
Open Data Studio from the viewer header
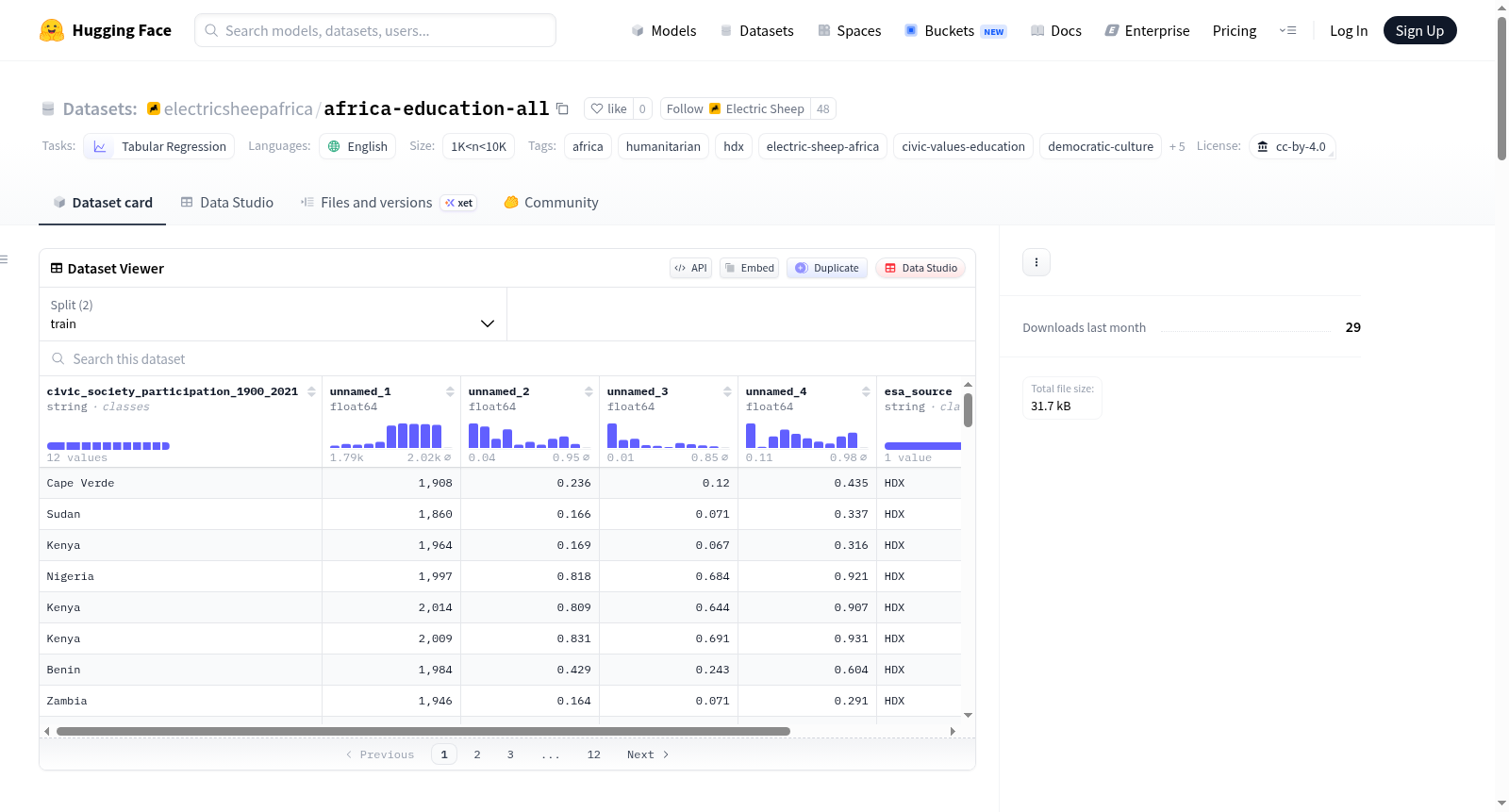pos(920,268)
